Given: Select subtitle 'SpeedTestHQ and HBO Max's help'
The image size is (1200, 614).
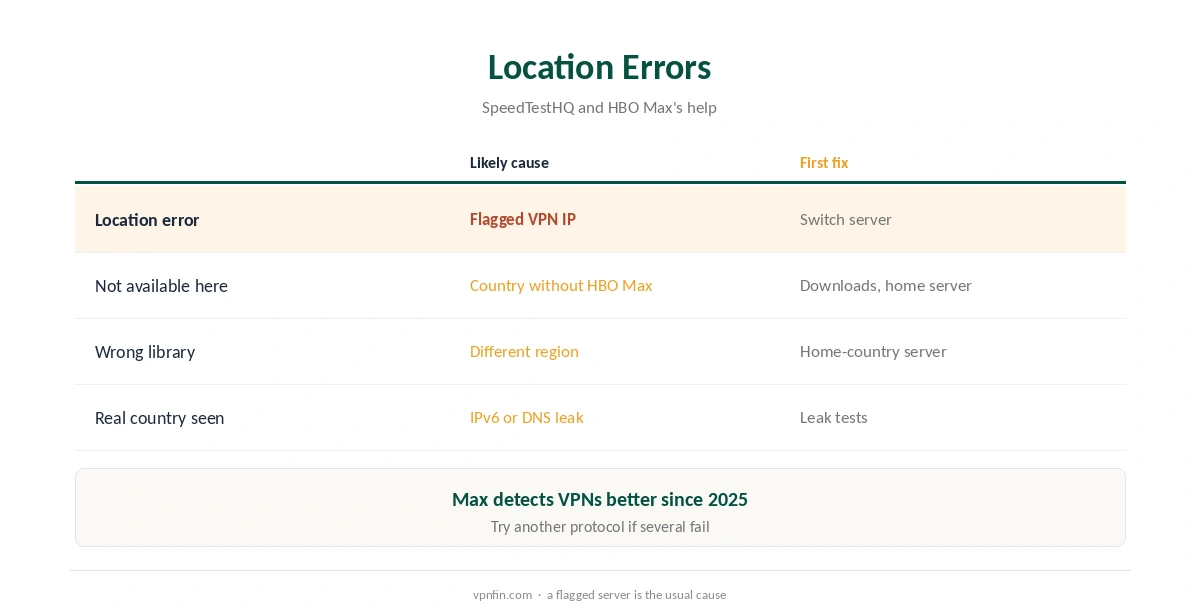Looking at the screenshot, I should coord(599,107).
